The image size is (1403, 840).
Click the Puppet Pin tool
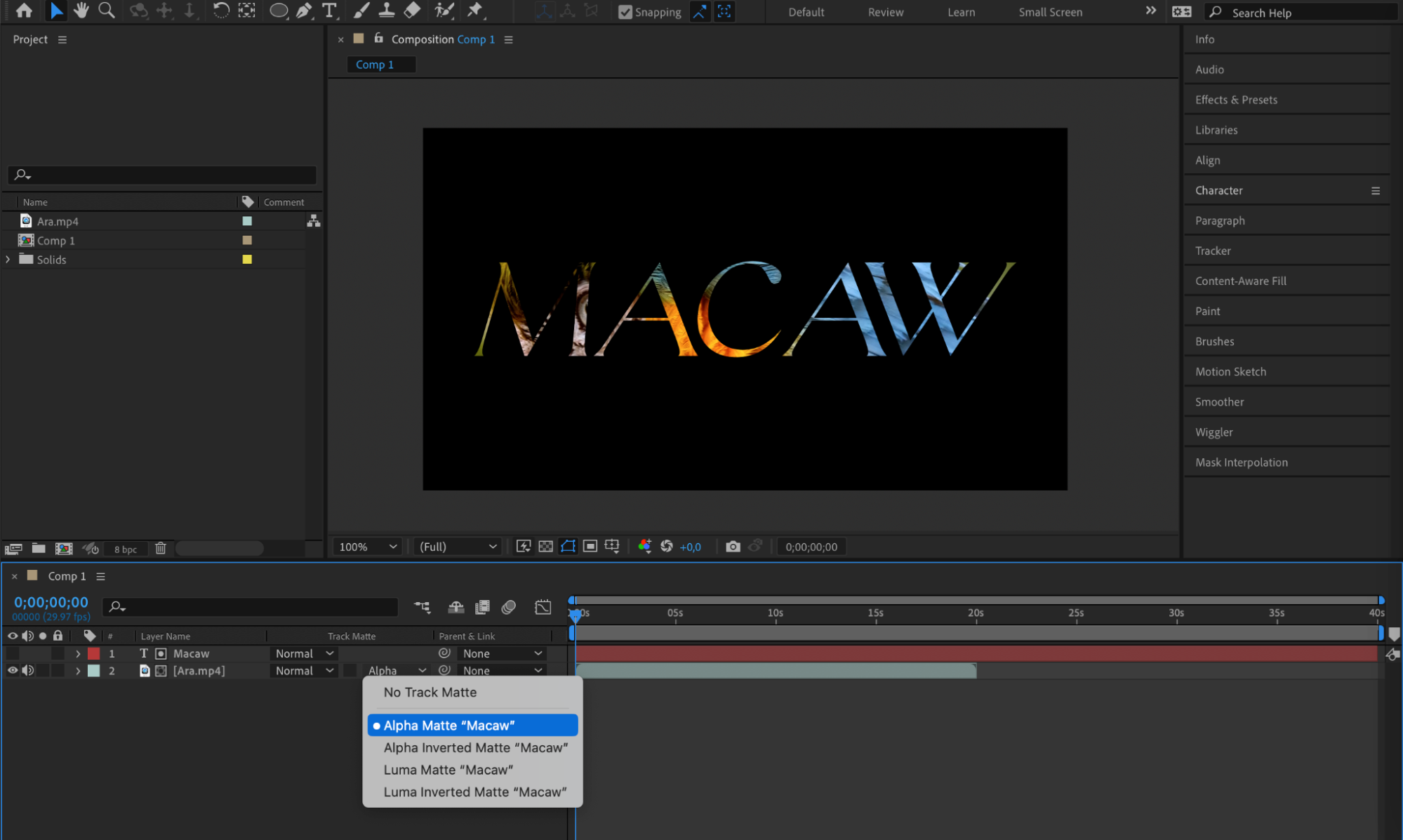pos(475,11)
